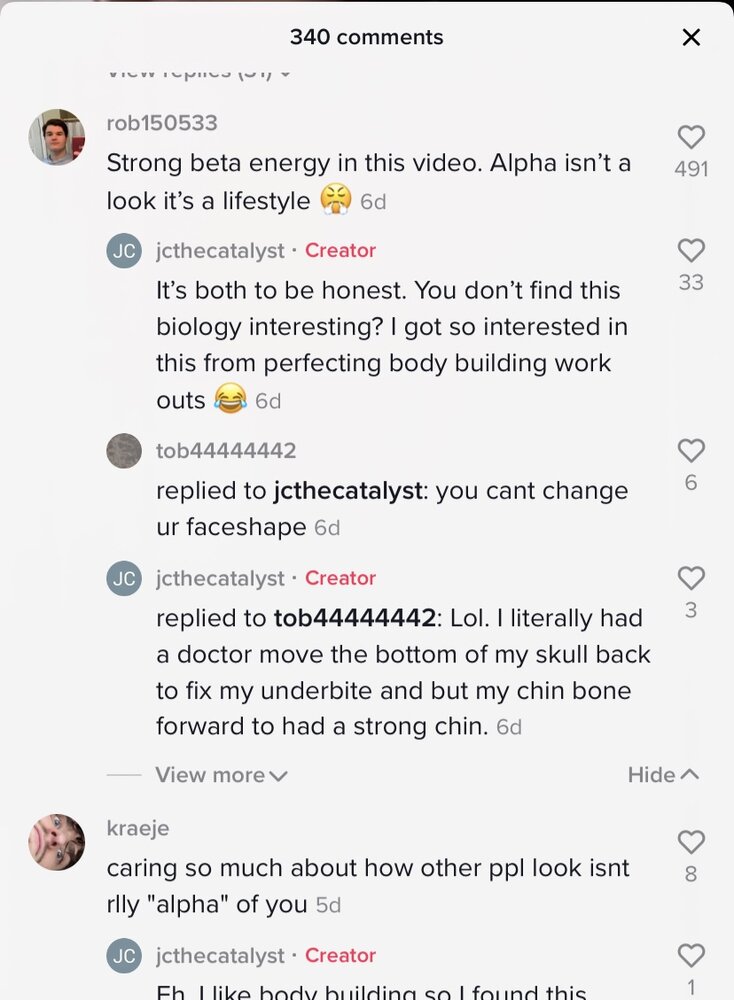The height and width of the screenshot is (1000, 734).
Task: Like the bottom jcthecatalyst creator reply
Action: [691, 956]
